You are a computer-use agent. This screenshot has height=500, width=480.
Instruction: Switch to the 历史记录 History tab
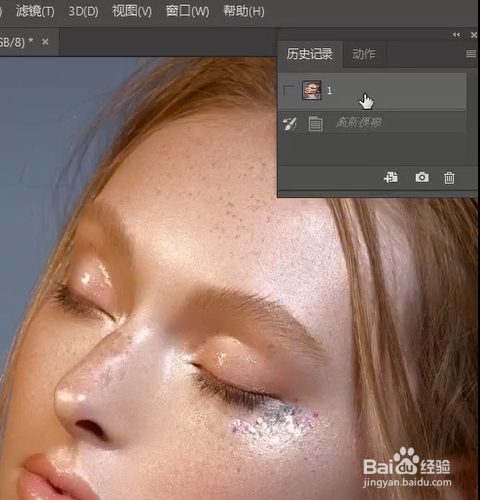310,54
